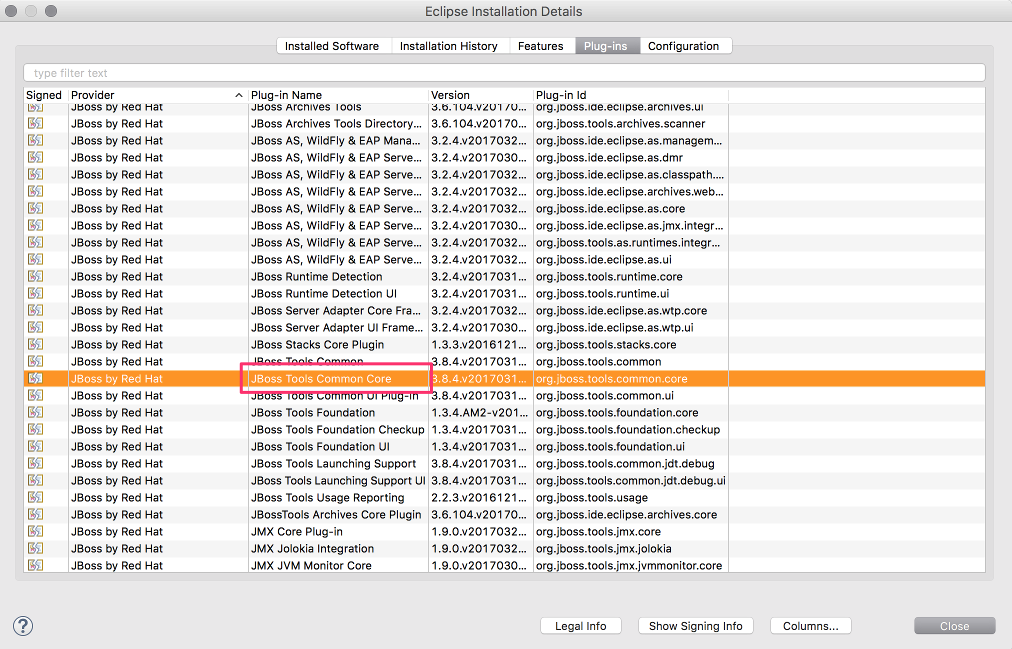Click plug-in id org.jboss.ide.eclipse.as.ui
The height and width of the screenshot is (649, 1012).
point(603,259)
